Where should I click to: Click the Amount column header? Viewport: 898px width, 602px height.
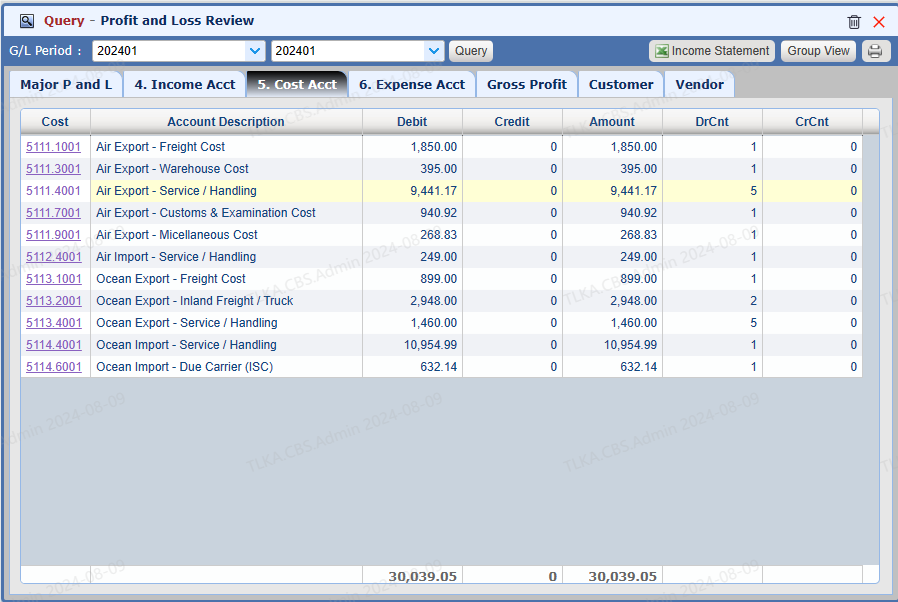(612, 121)
